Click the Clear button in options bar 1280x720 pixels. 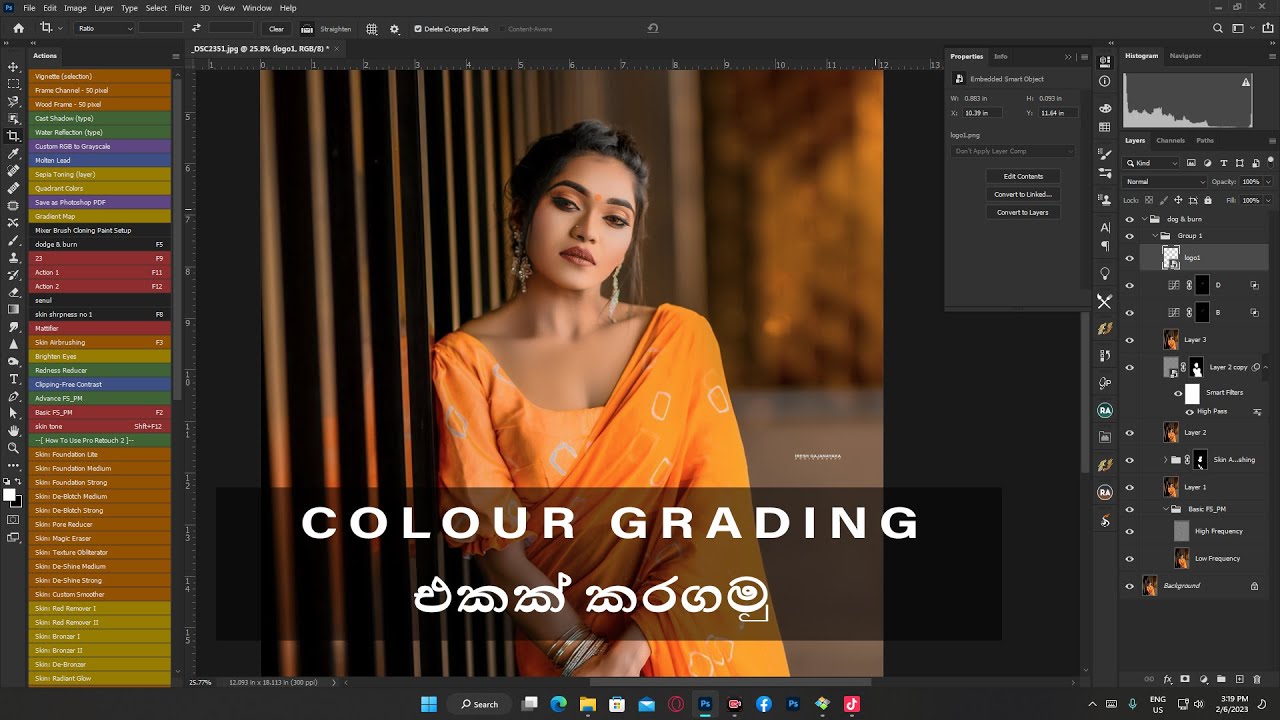(277, 29)
